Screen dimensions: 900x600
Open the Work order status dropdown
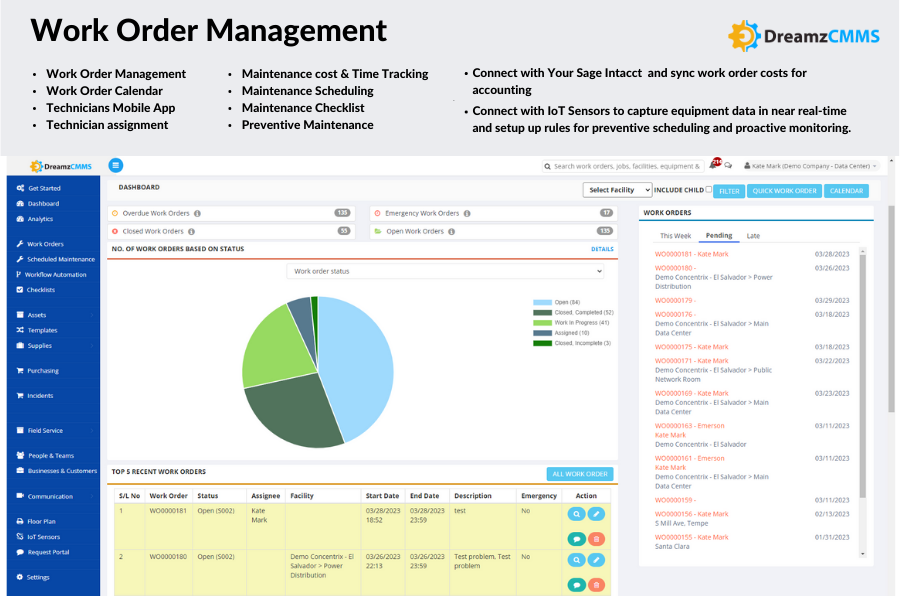point(447,271)
